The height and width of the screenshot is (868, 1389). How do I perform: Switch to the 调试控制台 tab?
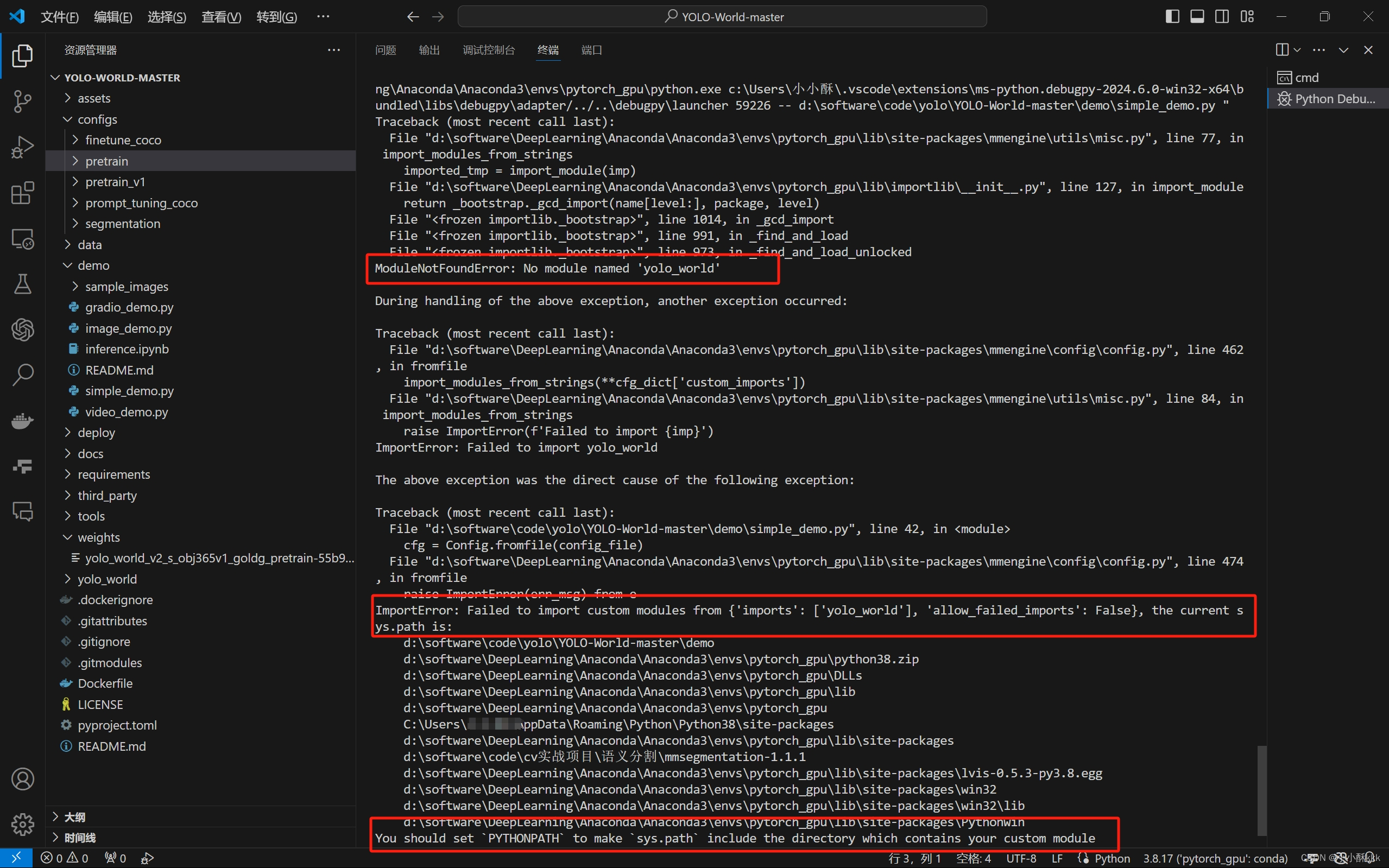(489, 50)
